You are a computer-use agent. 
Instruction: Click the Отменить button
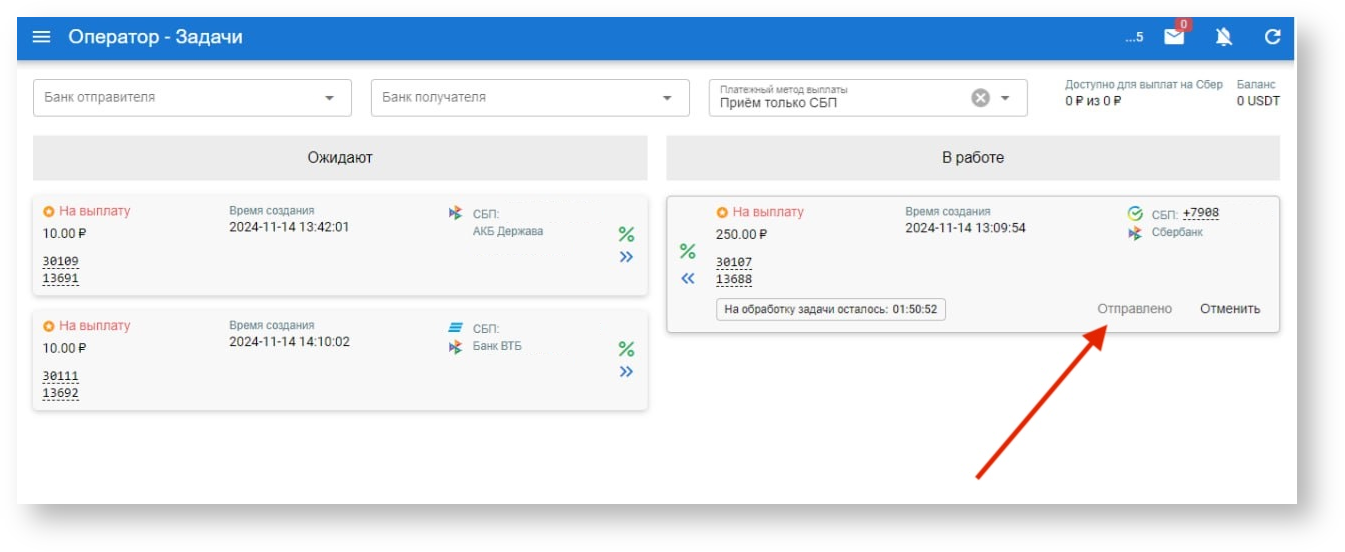click(x=1230, y=309)
